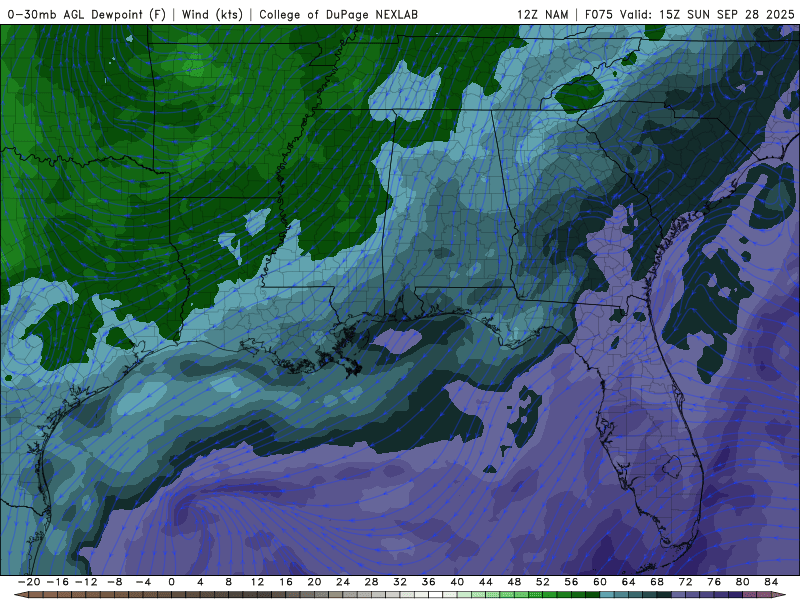The height and width of the screenshot is (600, 800).
Task: Click the '-20' value on the color scale
Action: [x=29, y=582]
